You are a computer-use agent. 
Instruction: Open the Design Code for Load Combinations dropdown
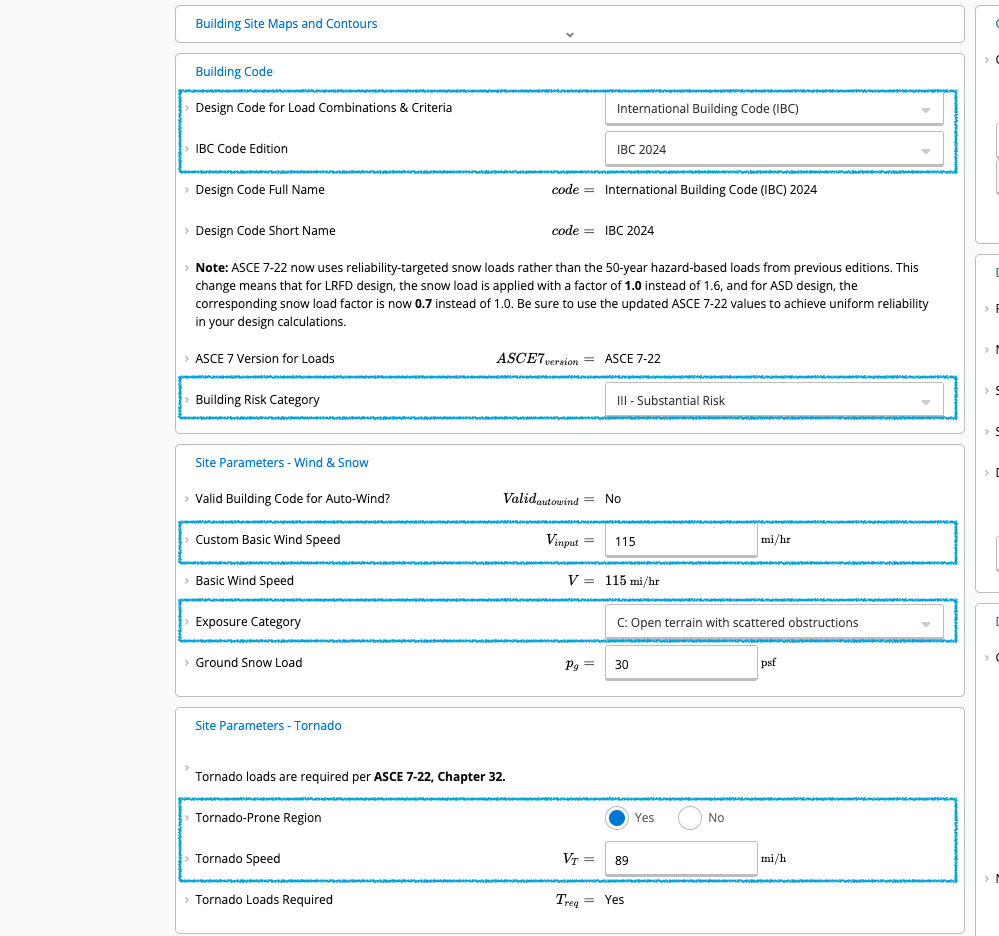[x=774, y=108]
